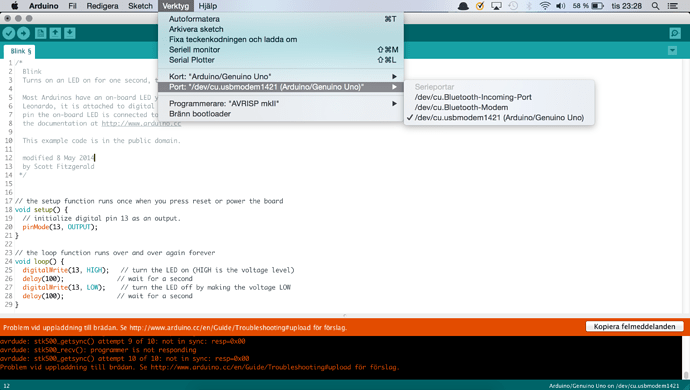690x390 pixels.
Task: Click the void setup() code line
Action: click(41, 210)
